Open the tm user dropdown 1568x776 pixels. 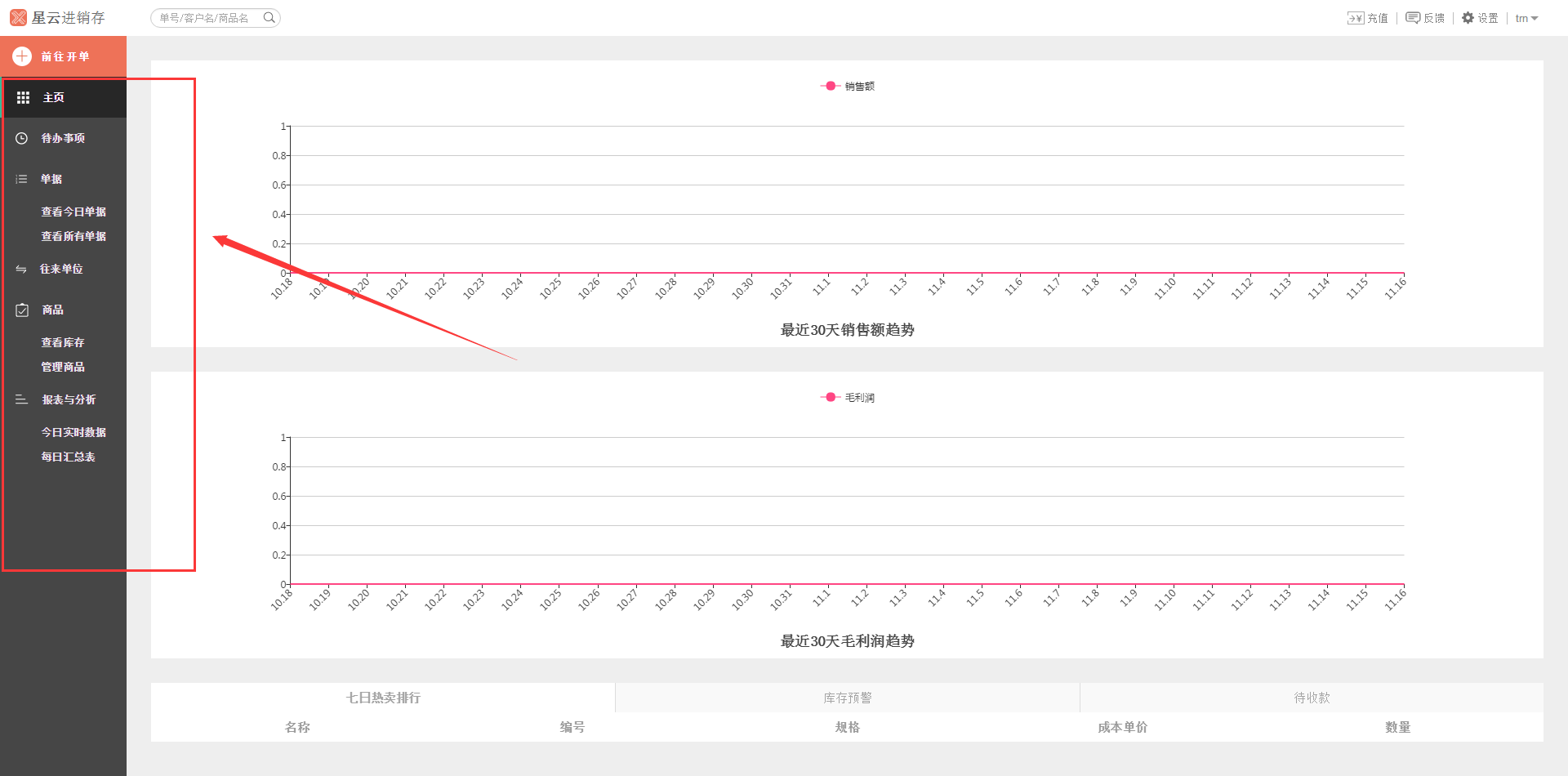click(x=1526, y=18)
